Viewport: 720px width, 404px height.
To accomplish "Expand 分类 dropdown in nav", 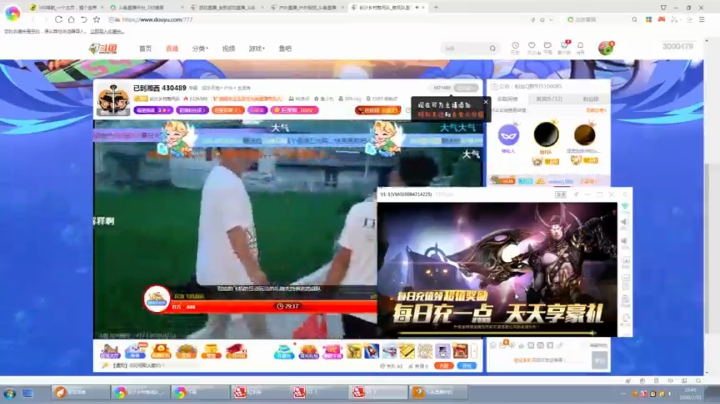I will click(200, 48).
